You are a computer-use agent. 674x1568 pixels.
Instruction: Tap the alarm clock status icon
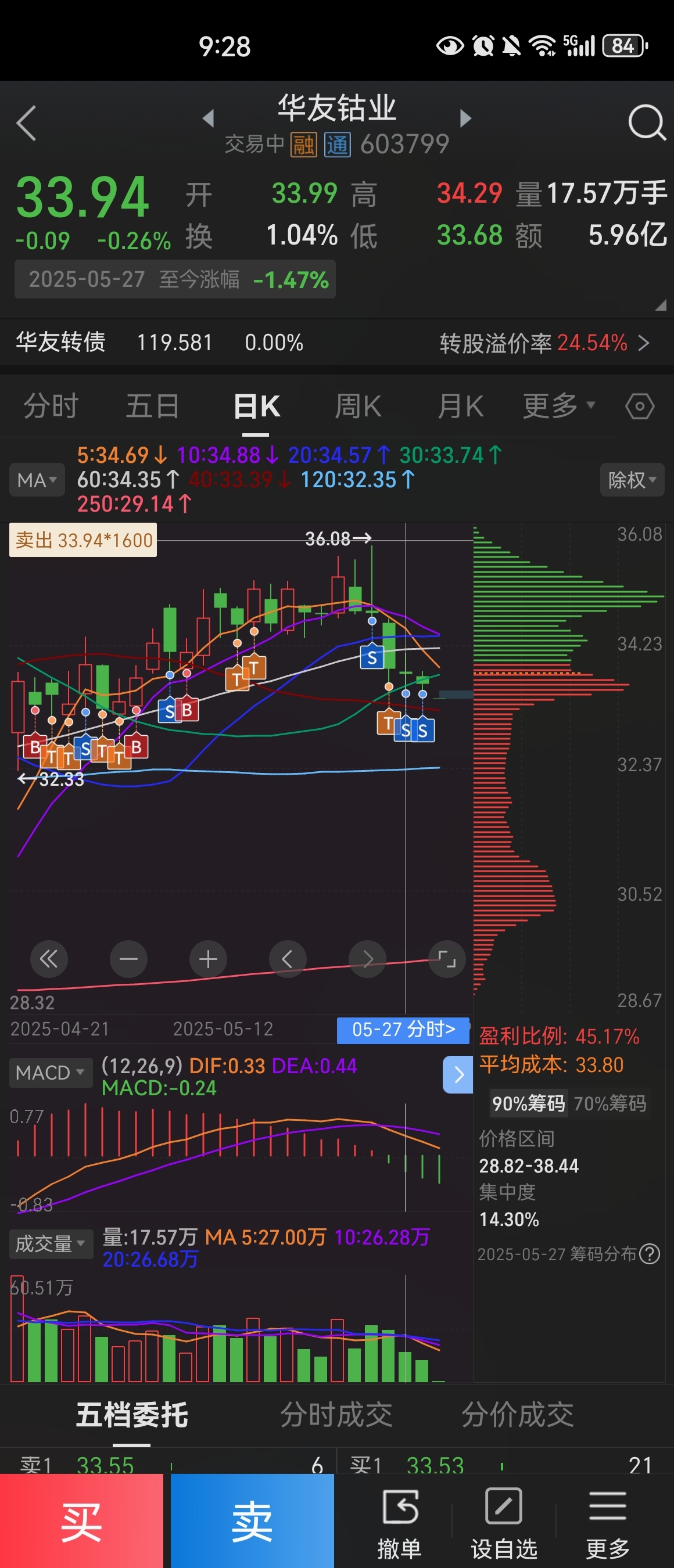tap(483, 46)
